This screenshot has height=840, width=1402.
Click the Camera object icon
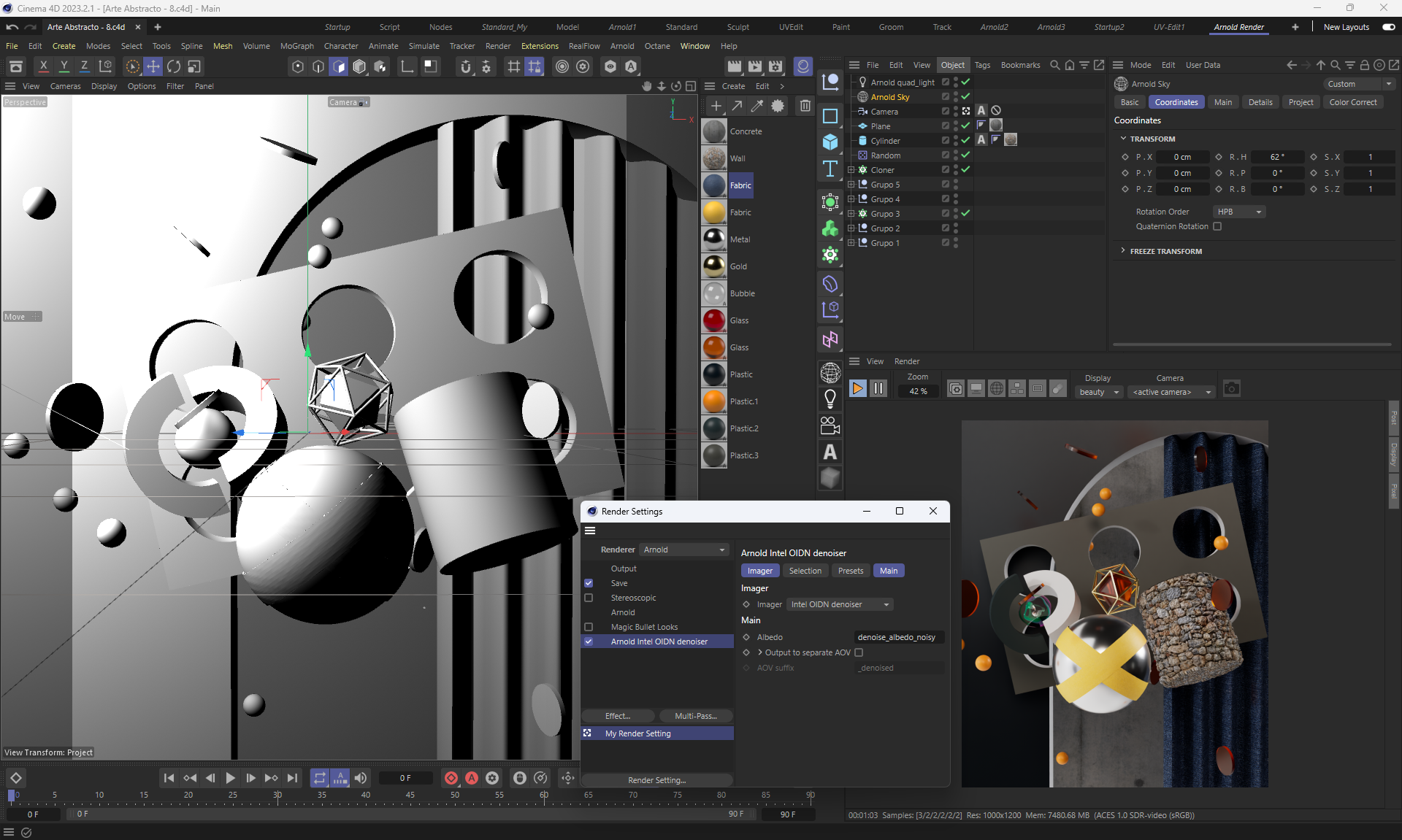click(830, 425)
